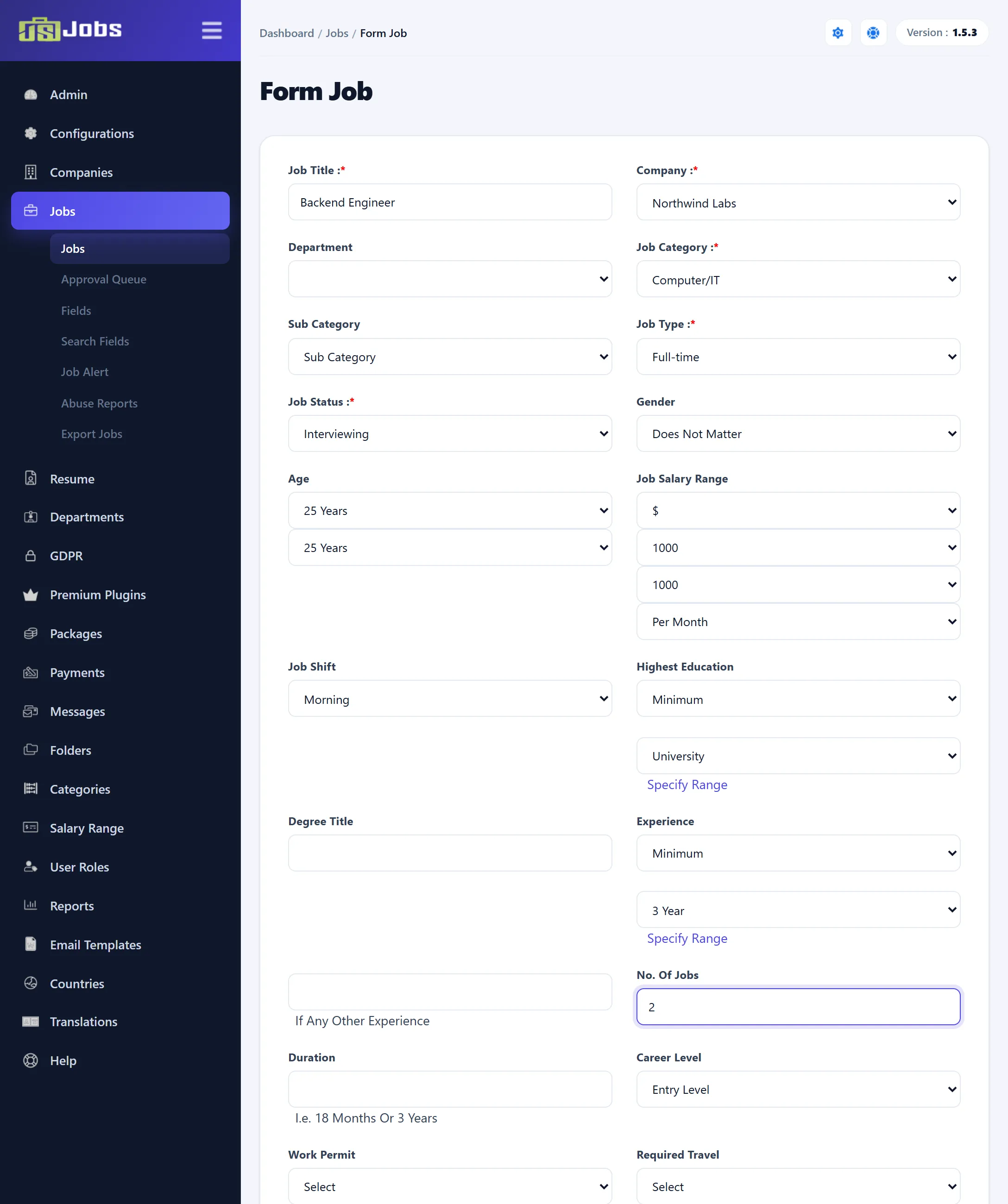Click the Resume sidebar icon
This screenshot has width=1008, height=1204.
31,478
